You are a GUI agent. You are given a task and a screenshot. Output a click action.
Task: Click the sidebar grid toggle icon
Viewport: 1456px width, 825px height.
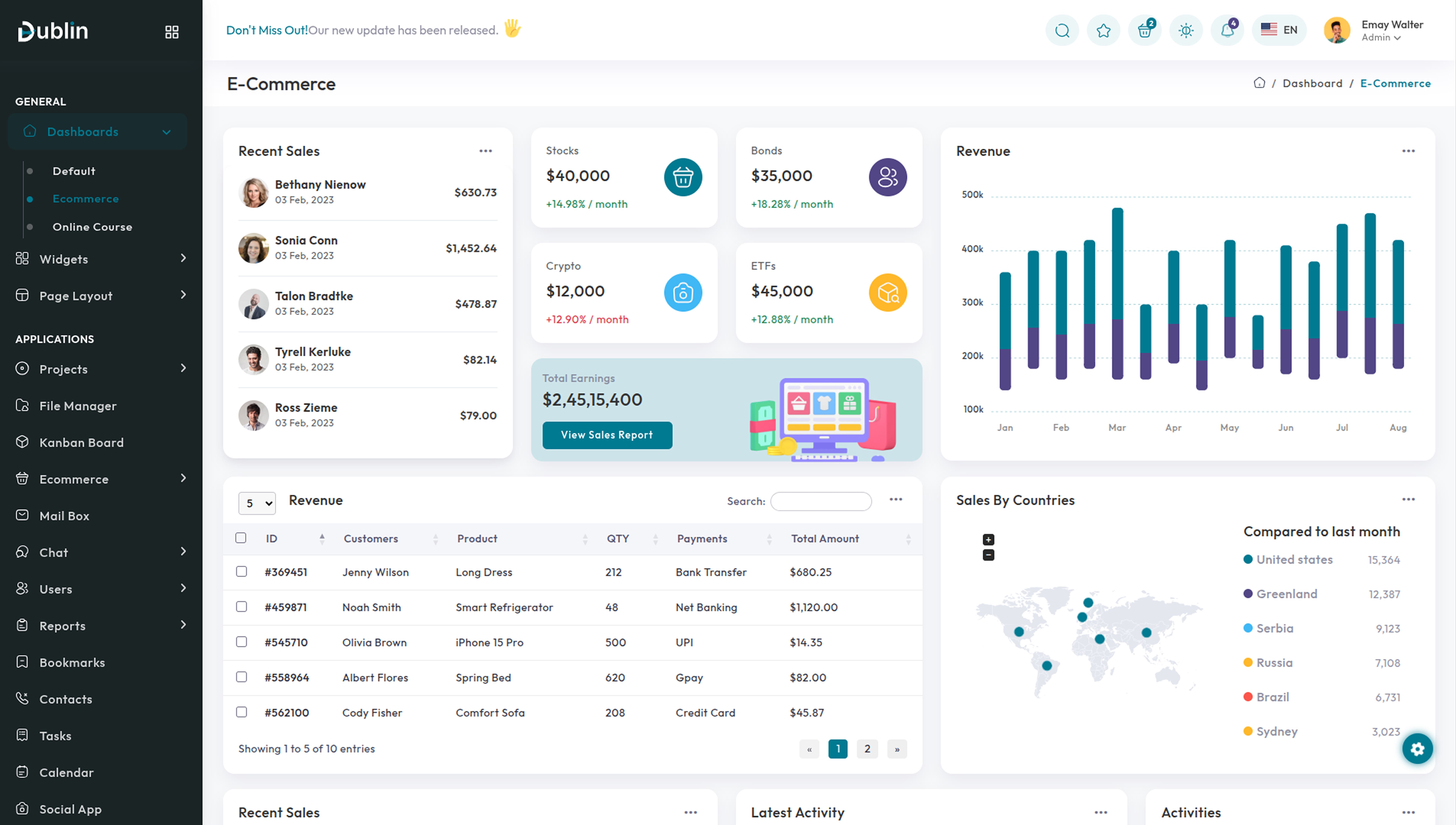tap(172, 32)
